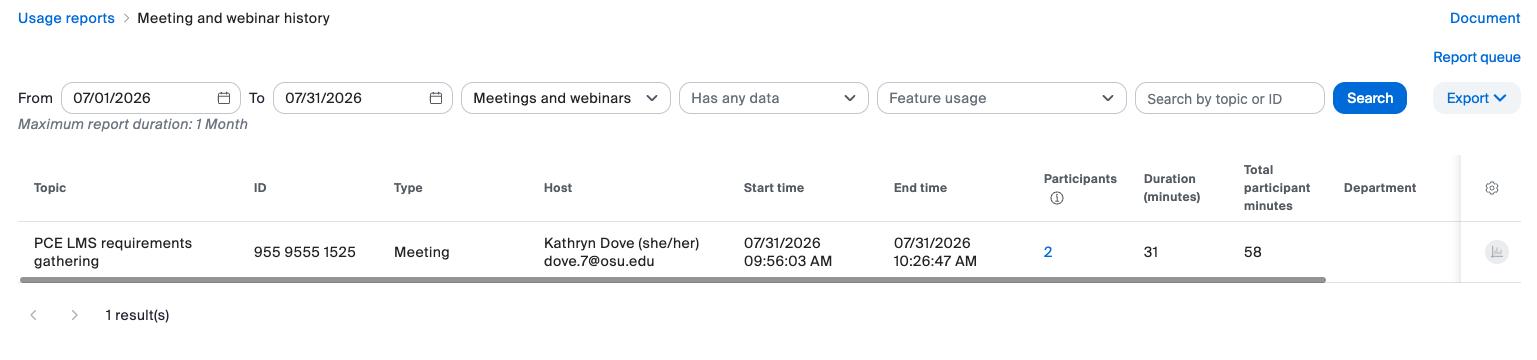
Task: Select the PCE LMS requirements gathering topic
Action: tap(113, 252)
